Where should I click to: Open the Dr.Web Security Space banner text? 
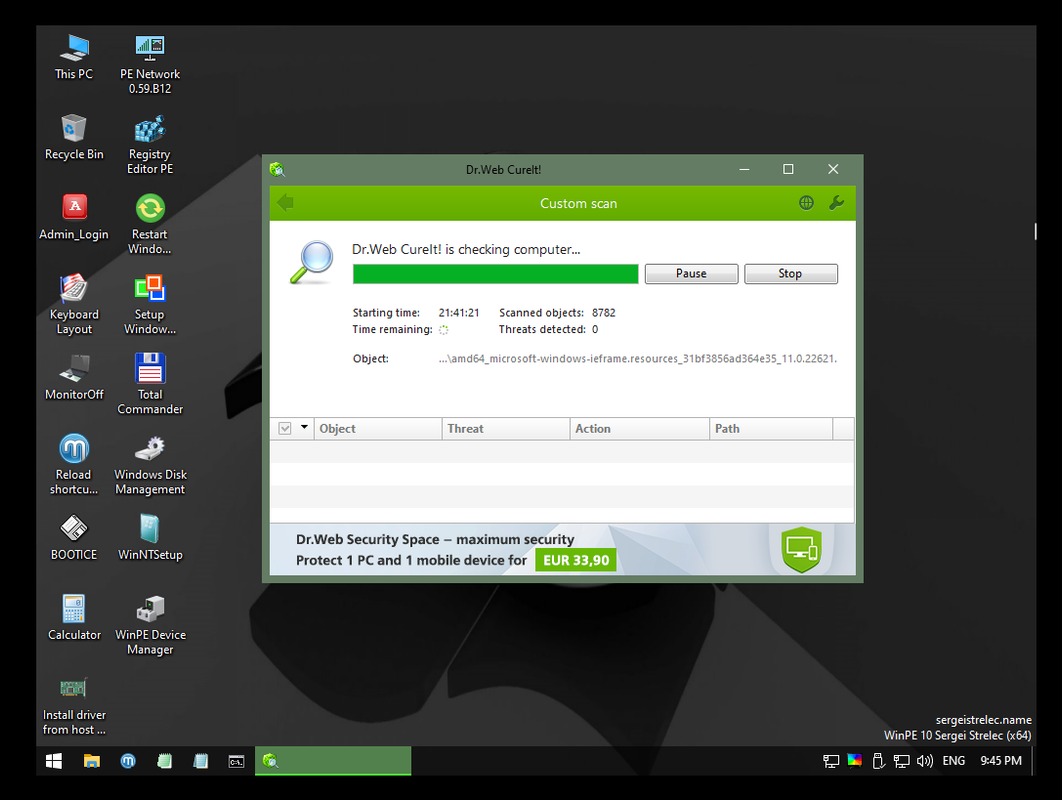pos(435,539)
